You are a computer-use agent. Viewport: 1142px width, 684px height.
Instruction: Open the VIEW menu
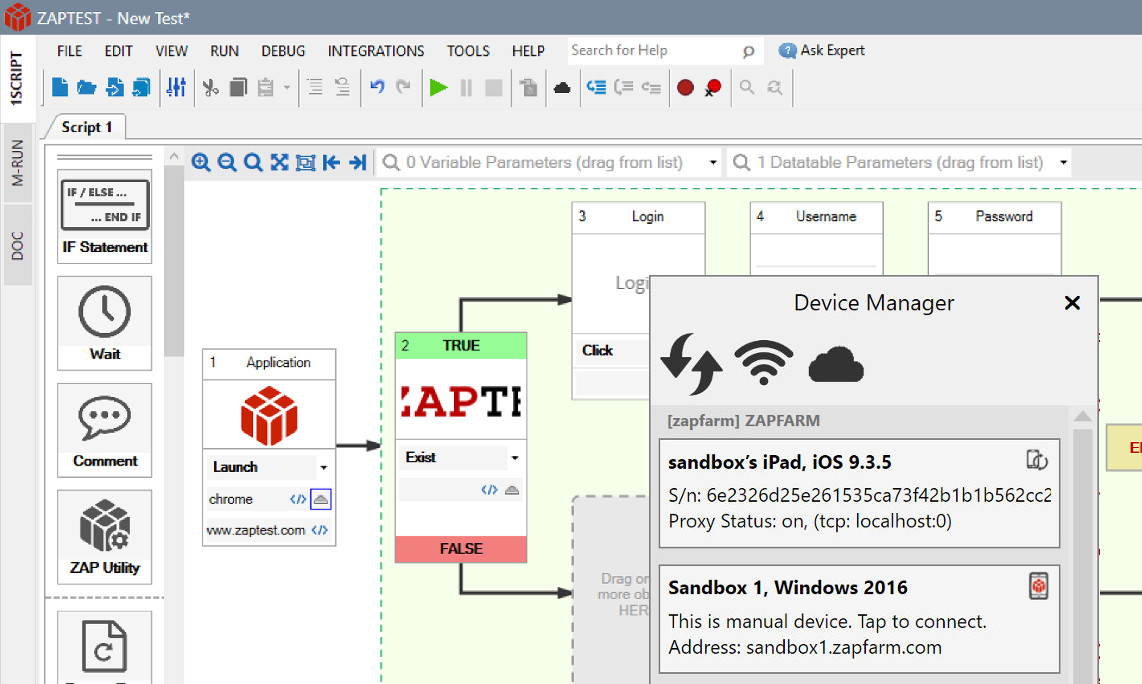tap(171, 51)
